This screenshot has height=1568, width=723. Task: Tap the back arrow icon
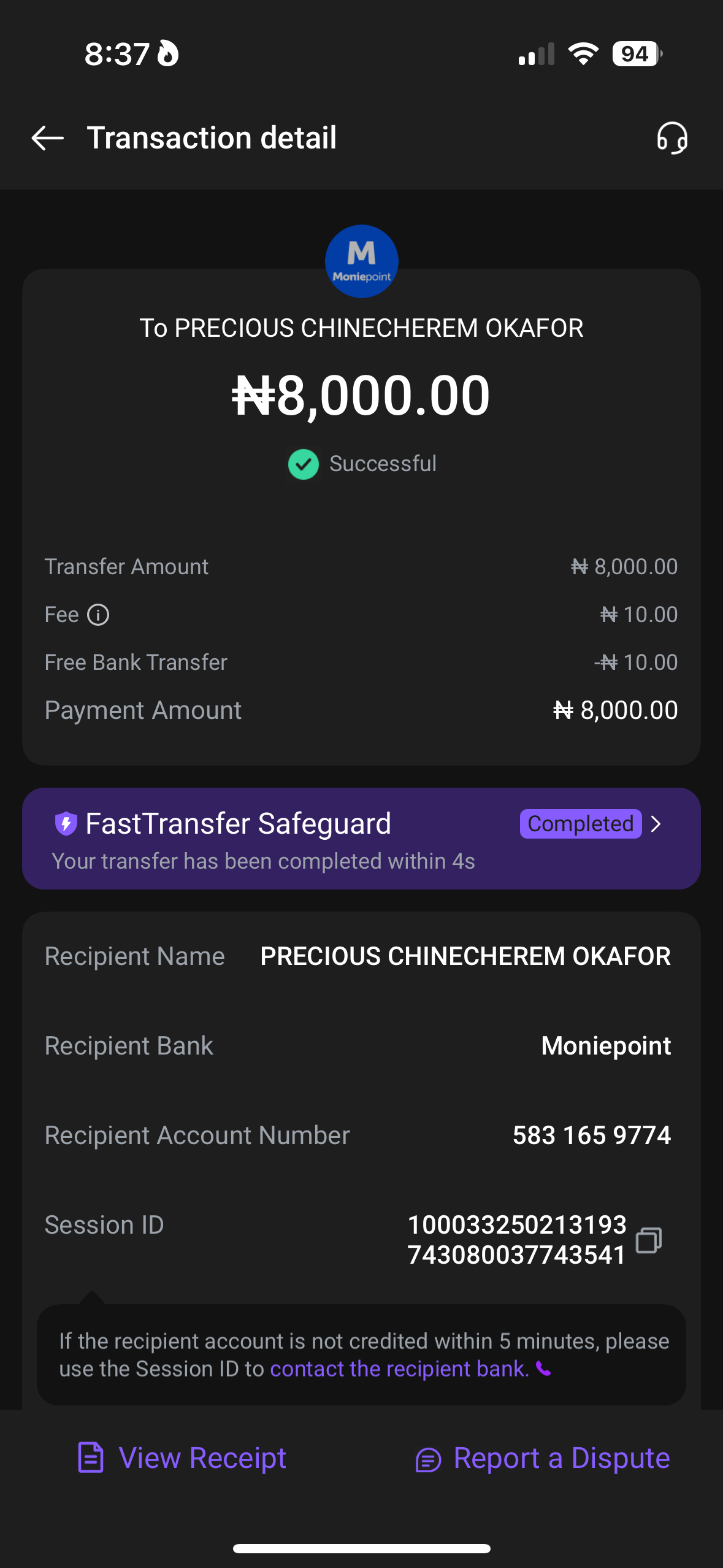point(48,137)
